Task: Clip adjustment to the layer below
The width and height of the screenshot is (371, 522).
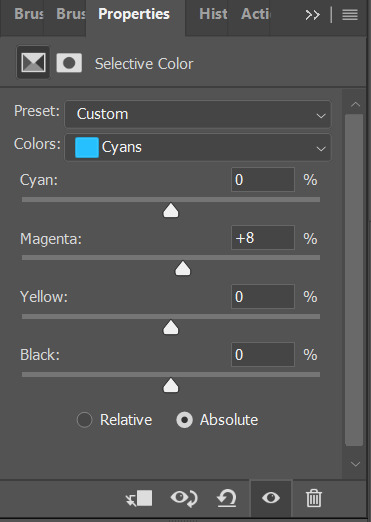Action: click(139, 499)
